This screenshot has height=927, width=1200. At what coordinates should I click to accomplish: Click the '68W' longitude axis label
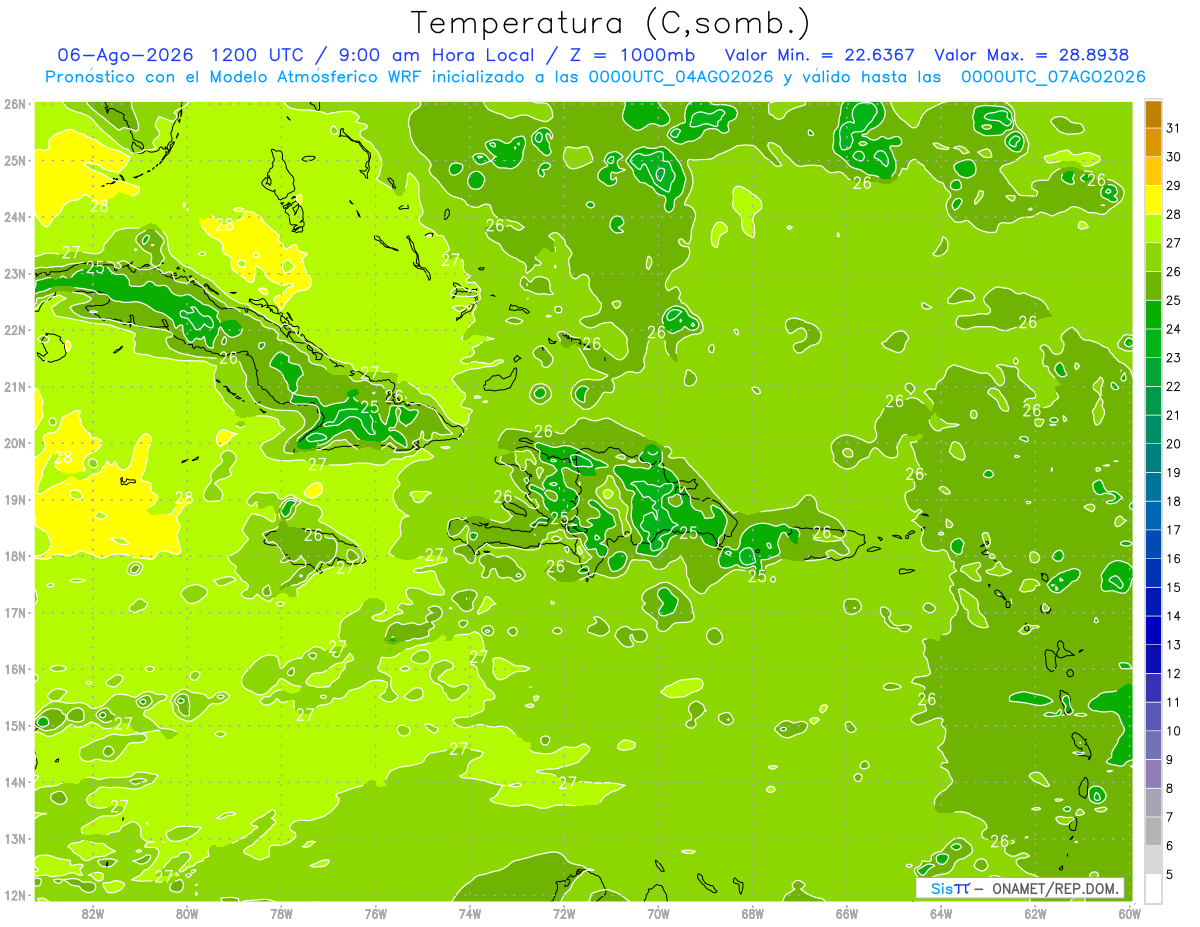[x=752, y=913]
